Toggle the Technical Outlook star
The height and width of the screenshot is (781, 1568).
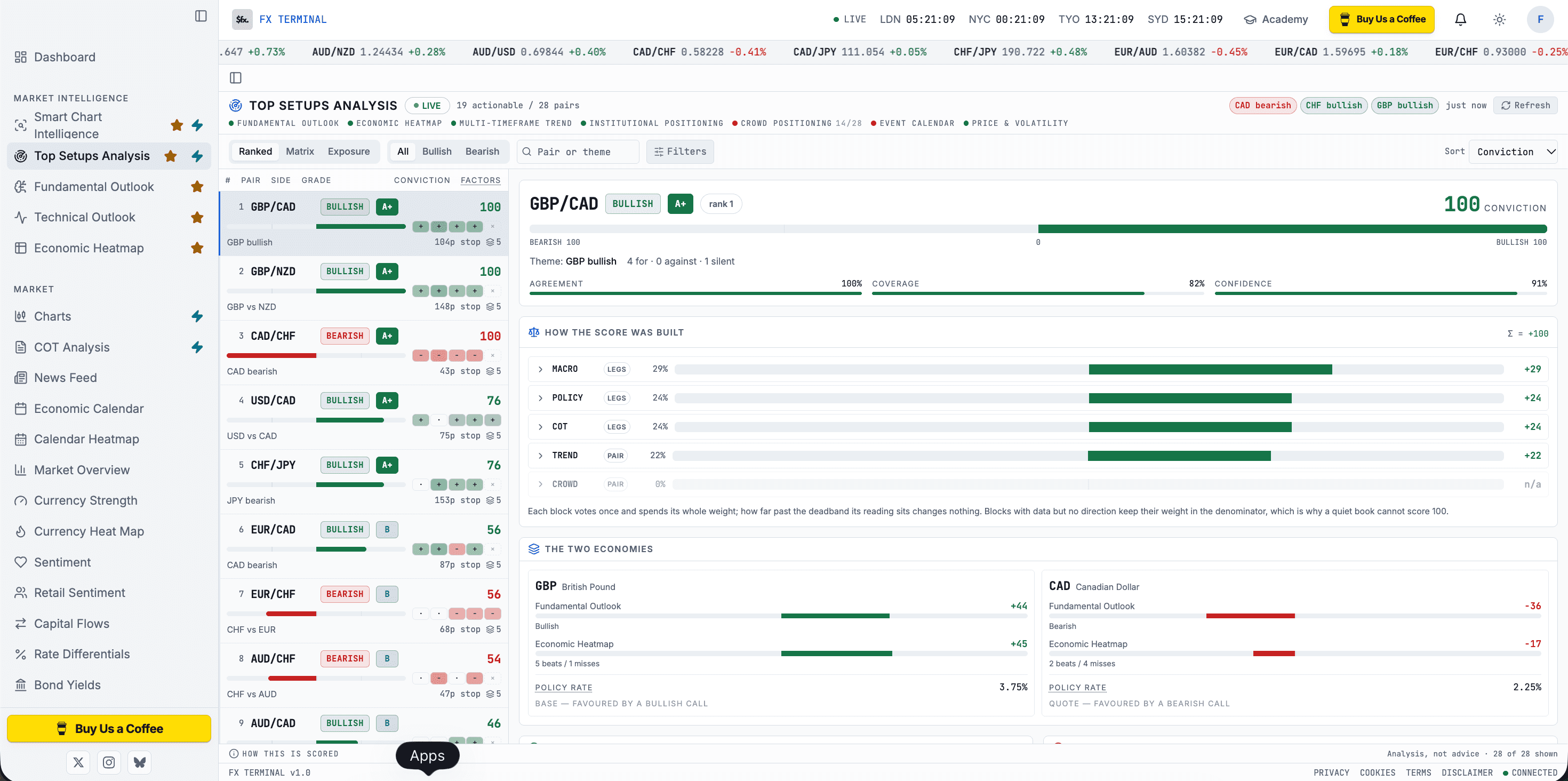pos(197,217)
